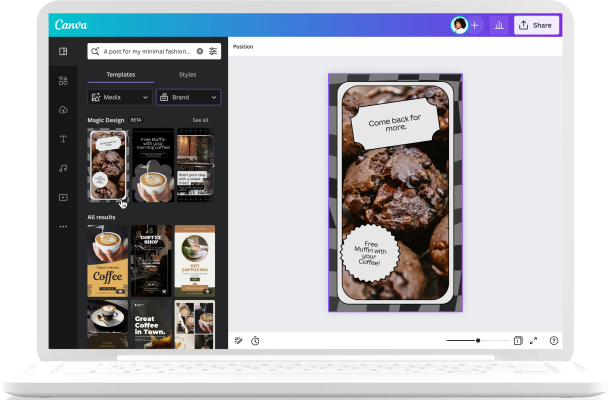Open the Videos panel icon
Image resolution: width=611 pixels, height=400 pixels.
tap(63, 197)
